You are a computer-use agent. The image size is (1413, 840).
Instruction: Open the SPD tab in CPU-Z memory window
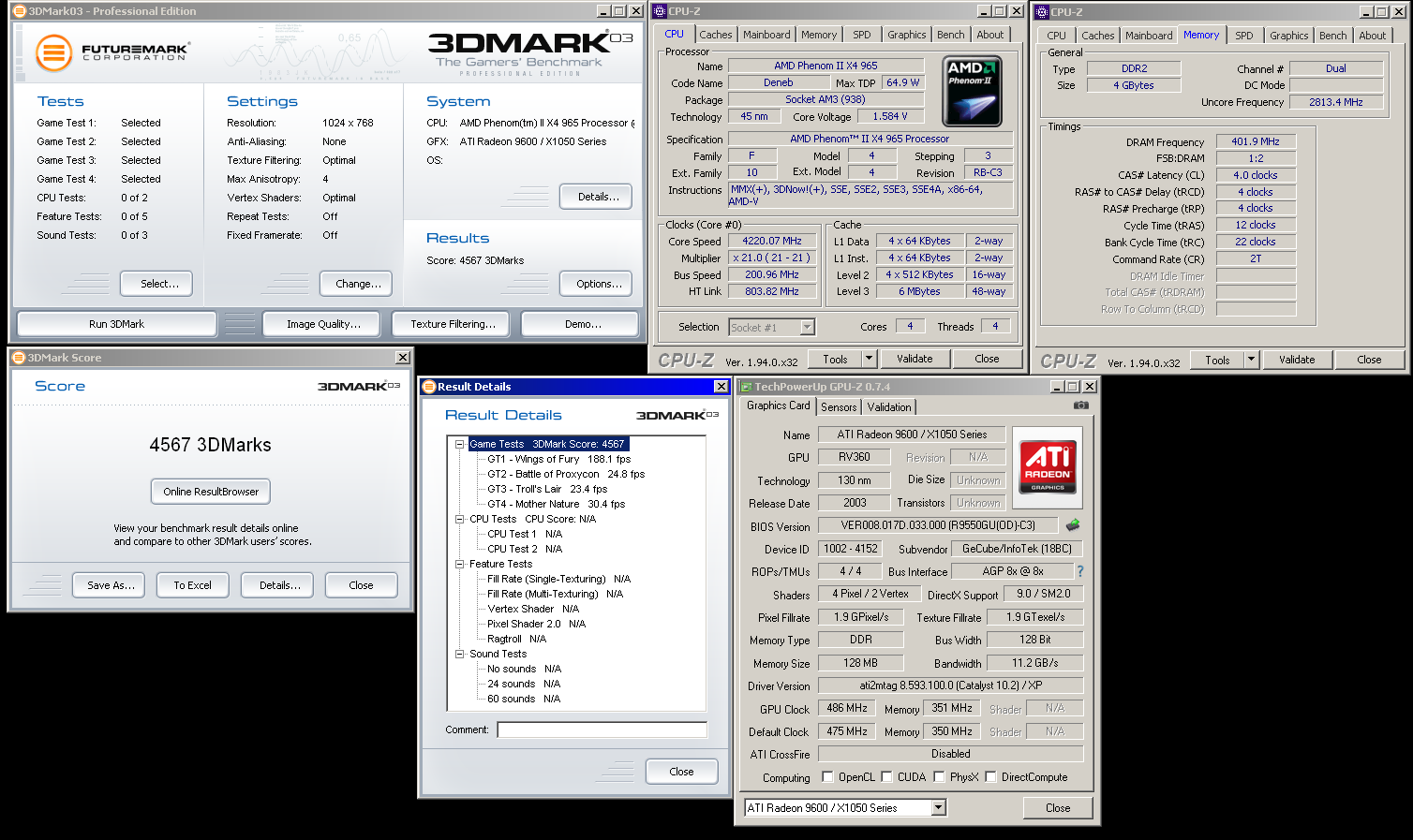click(x=1243, y=36)
